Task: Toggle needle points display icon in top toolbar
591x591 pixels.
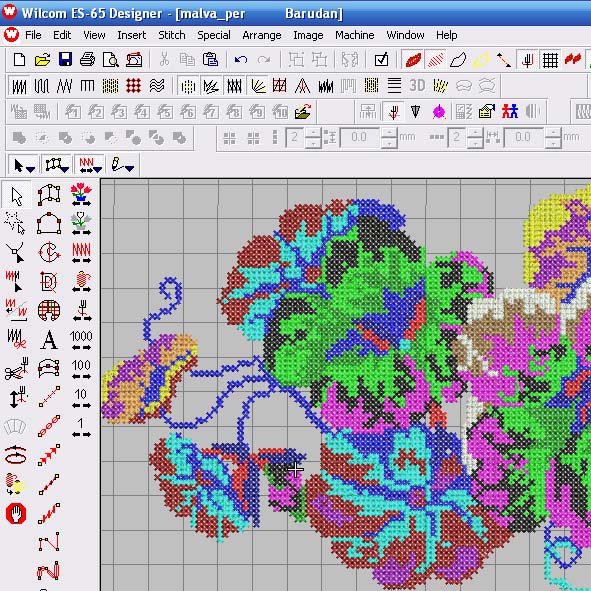Action: click(527, 60)
